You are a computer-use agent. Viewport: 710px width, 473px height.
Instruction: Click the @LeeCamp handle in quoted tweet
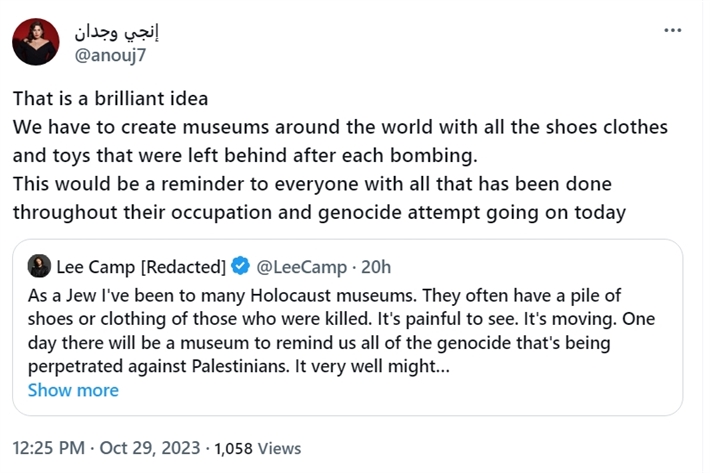[x=303, y=266]
